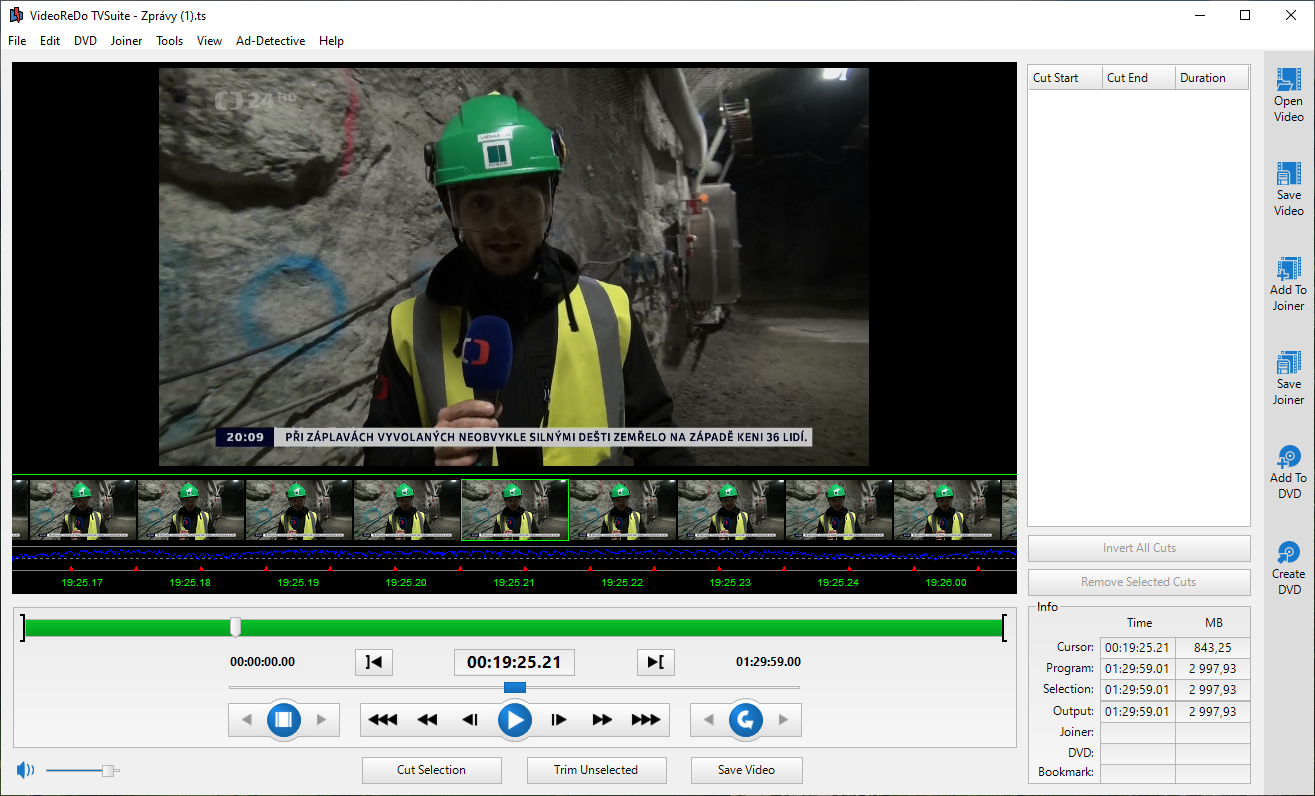1315x796 pixels.
Task: Set selection end marker button
Action: [x=655, y=662]
